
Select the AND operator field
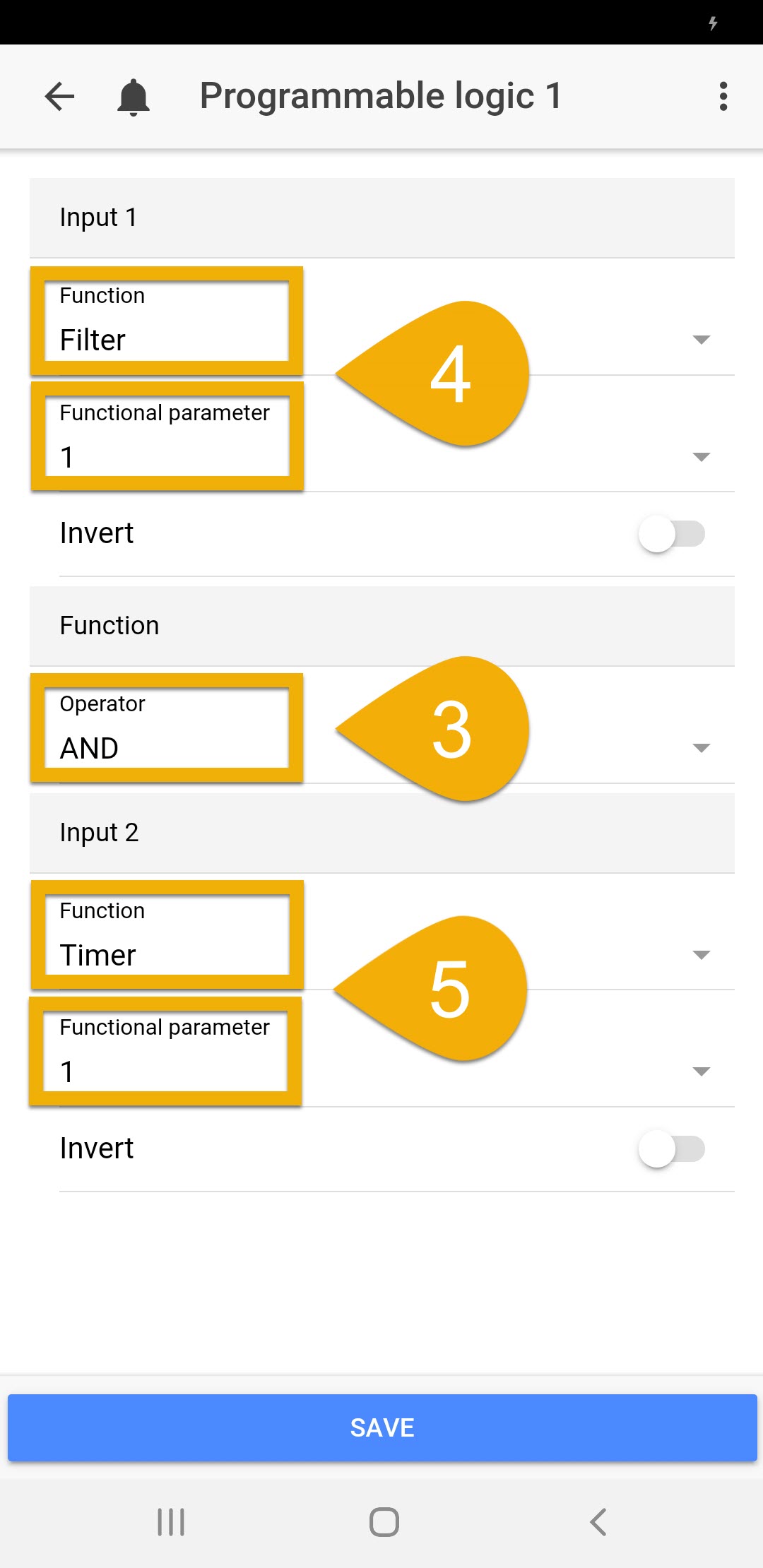[x=167, y=729]
